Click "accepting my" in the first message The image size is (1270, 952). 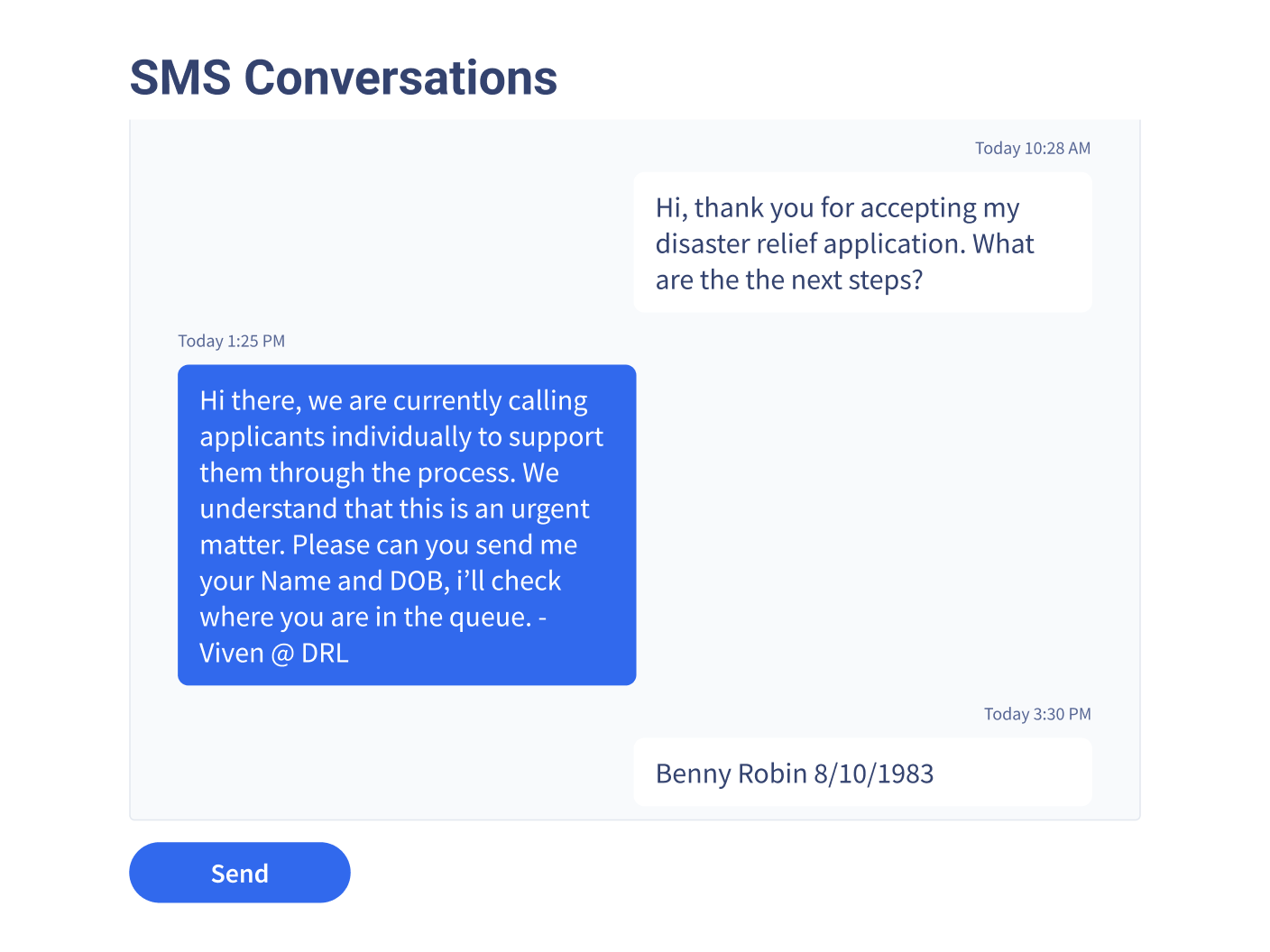point(939,208)
